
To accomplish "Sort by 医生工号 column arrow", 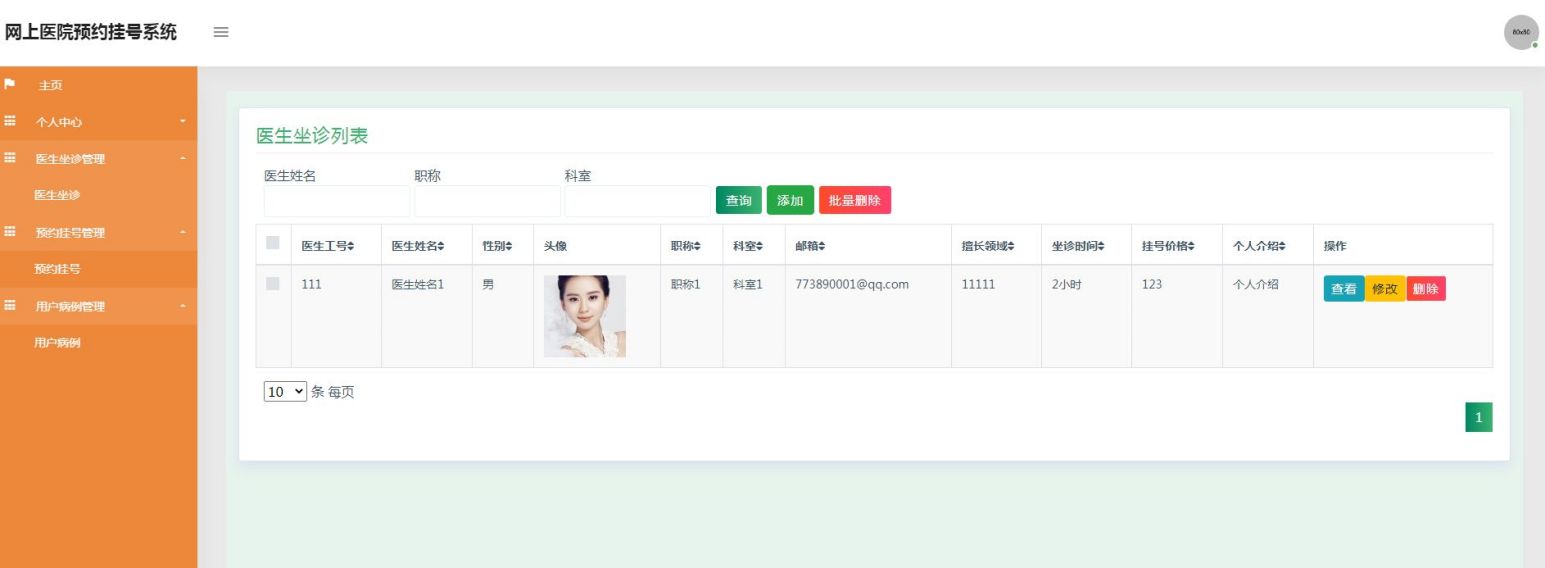I will coord(350,246).
